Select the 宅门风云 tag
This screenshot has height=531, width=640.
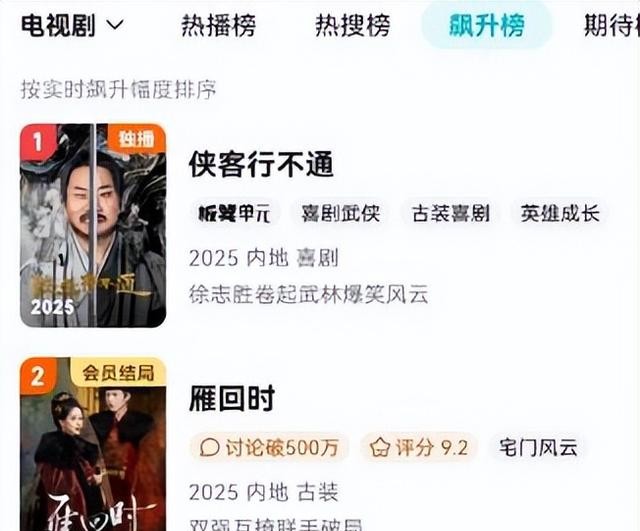pyautogui.click(x=538, y=447)
